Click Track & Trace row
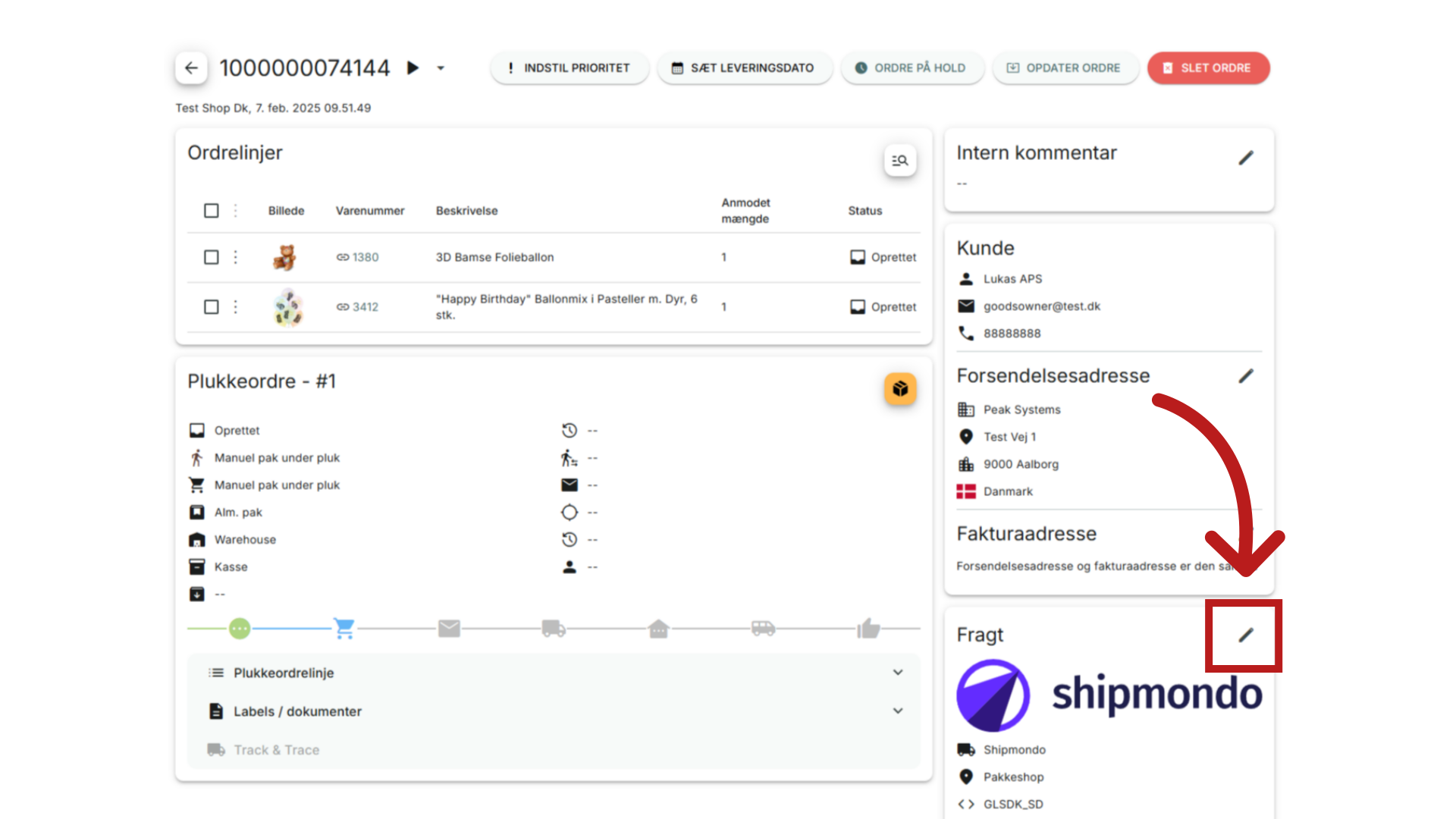This screenshot has height=819, width=1456. 554,750
